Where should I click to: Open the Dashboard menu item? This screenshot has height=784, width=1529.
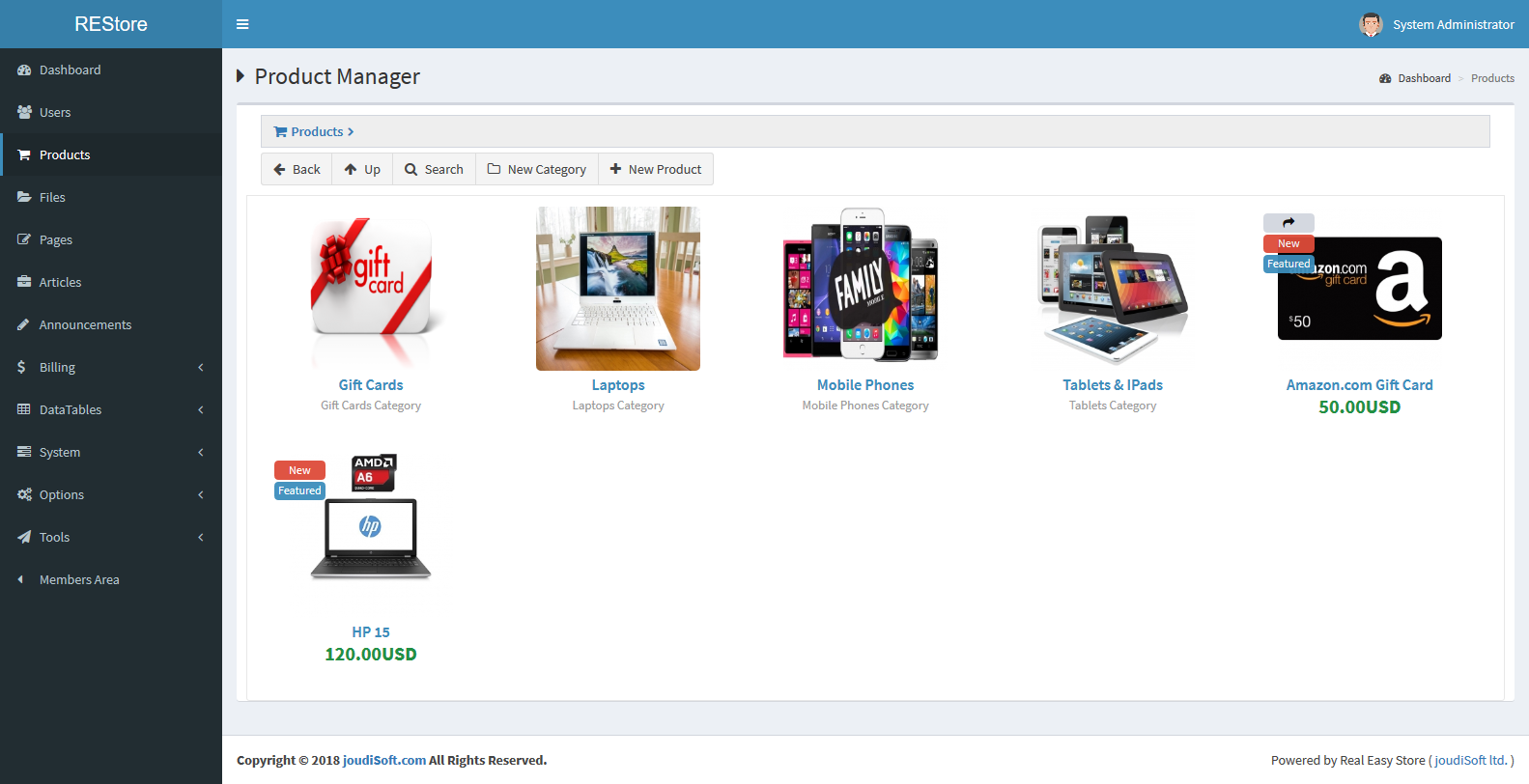(111, 70)
